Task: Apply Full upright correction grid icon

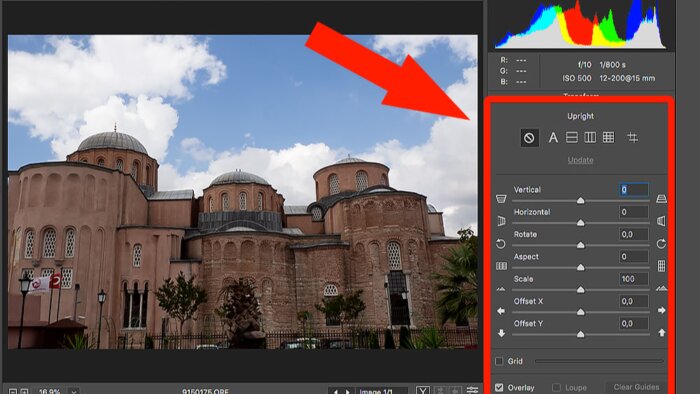Action: coord(608,137)
